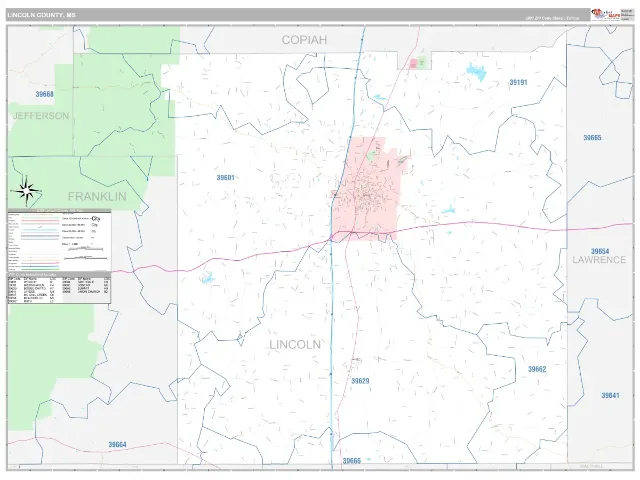The image size is (640, 480).
Task: Select ZIP code label 39664
Action: pyautogui.click(x=117, y=444)
